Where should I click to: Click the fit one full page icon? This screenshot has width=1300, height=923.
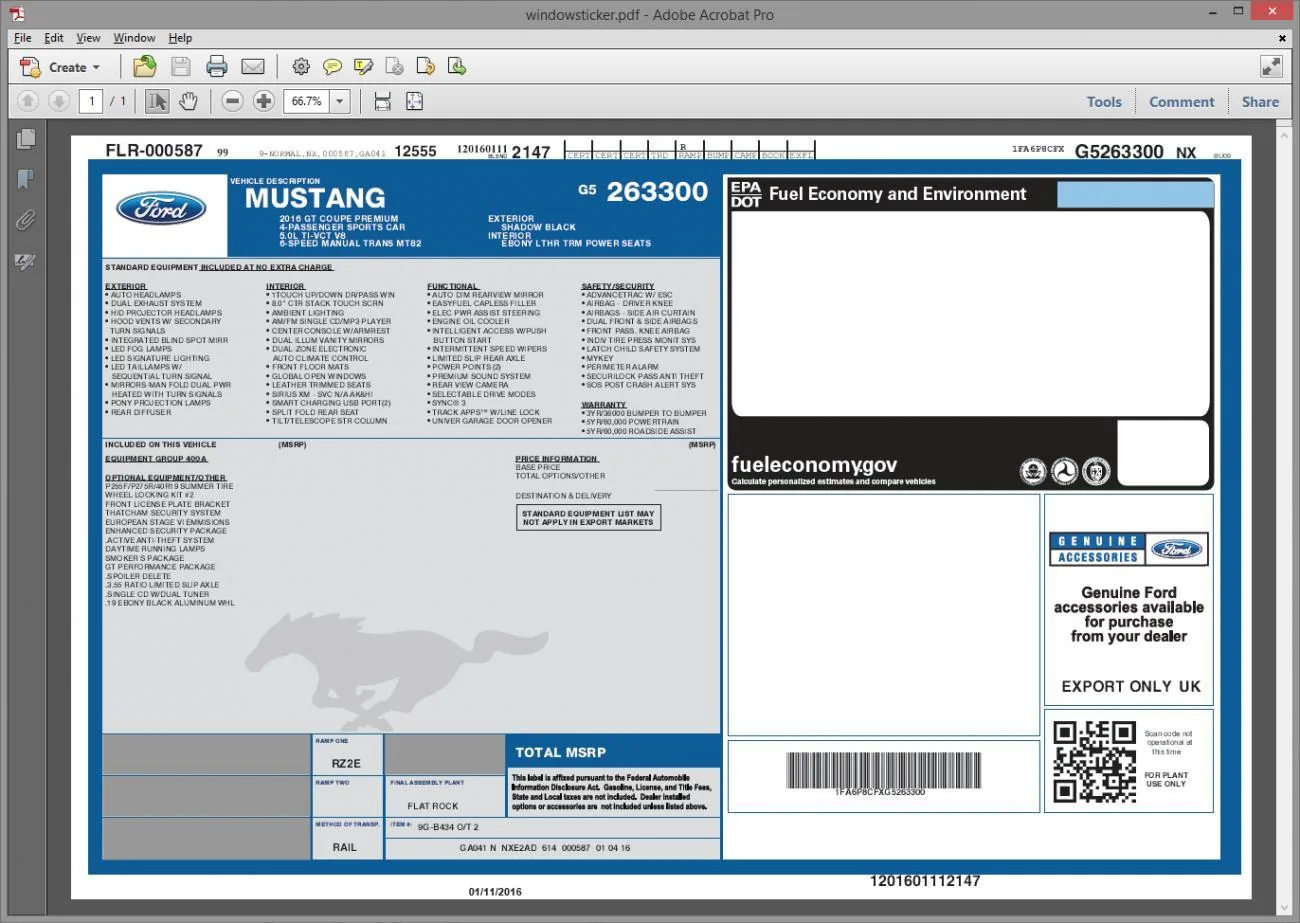[x=414, y=101]
